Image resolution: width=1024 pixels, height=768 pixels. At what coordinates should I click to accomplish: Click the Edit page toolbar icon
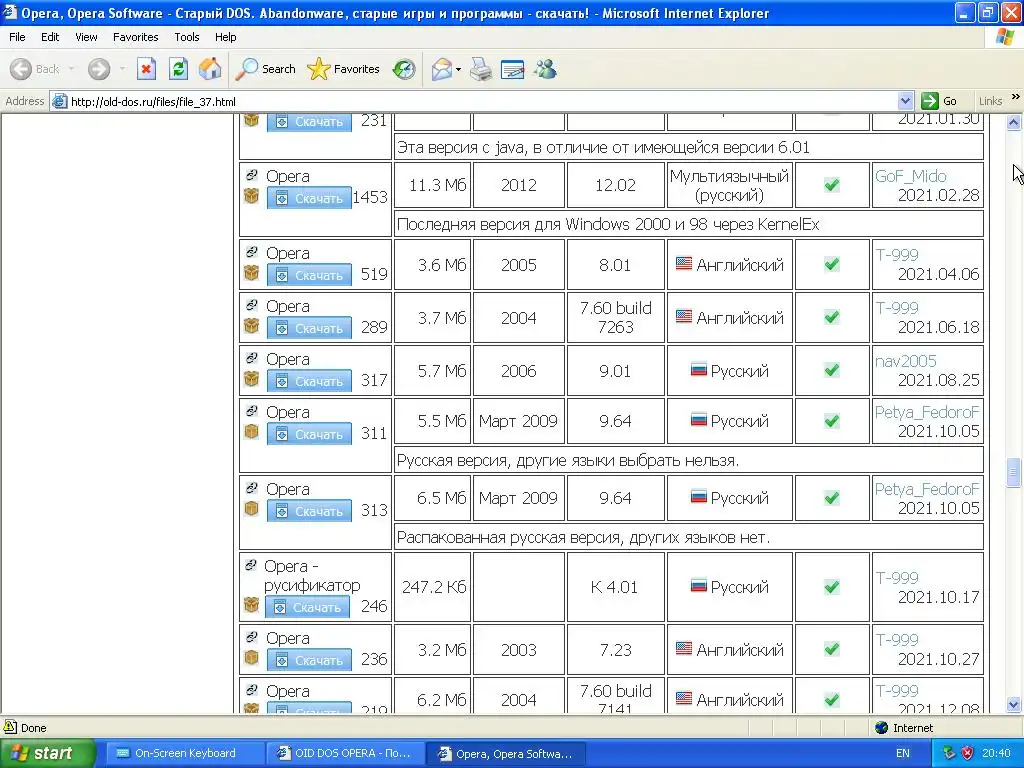(x=513, y=69)
